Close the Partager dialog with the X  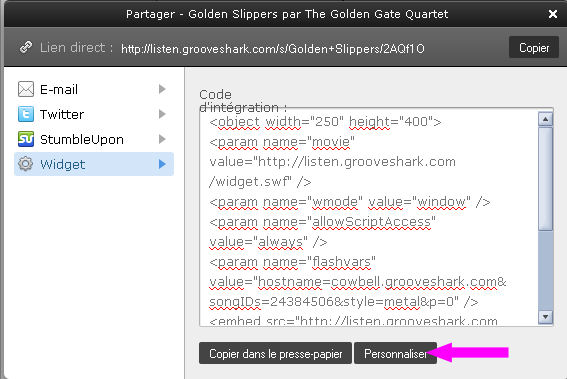[553, 14]
